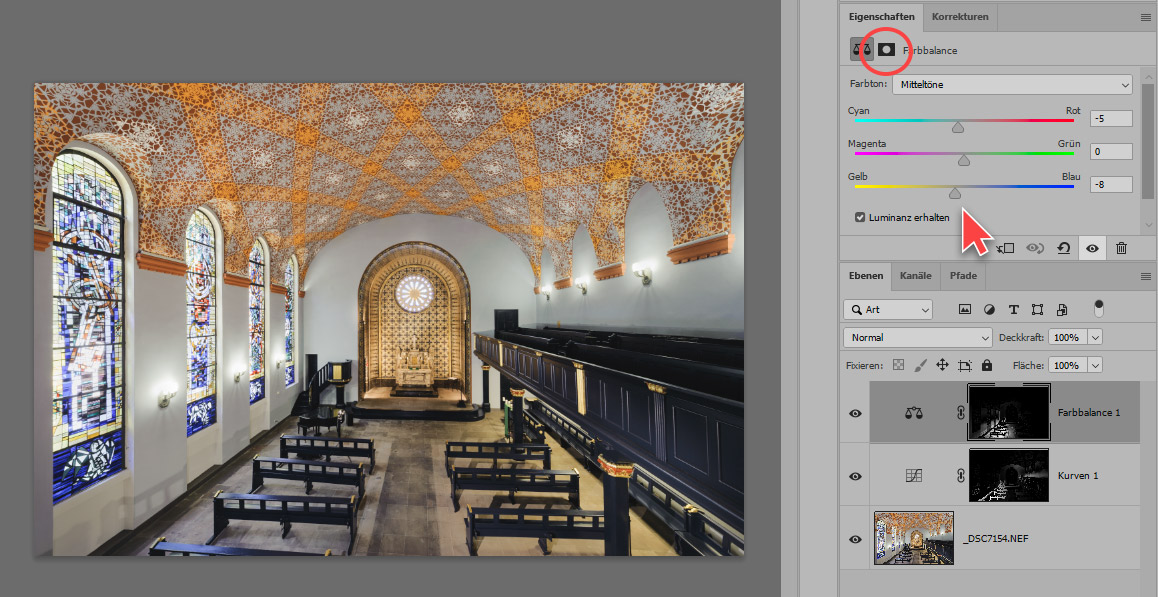The height and width of the screenshot is (597, 1158).
Task: Open the Farbton Mitteltöne dropdown
Action: [1012, 85]
